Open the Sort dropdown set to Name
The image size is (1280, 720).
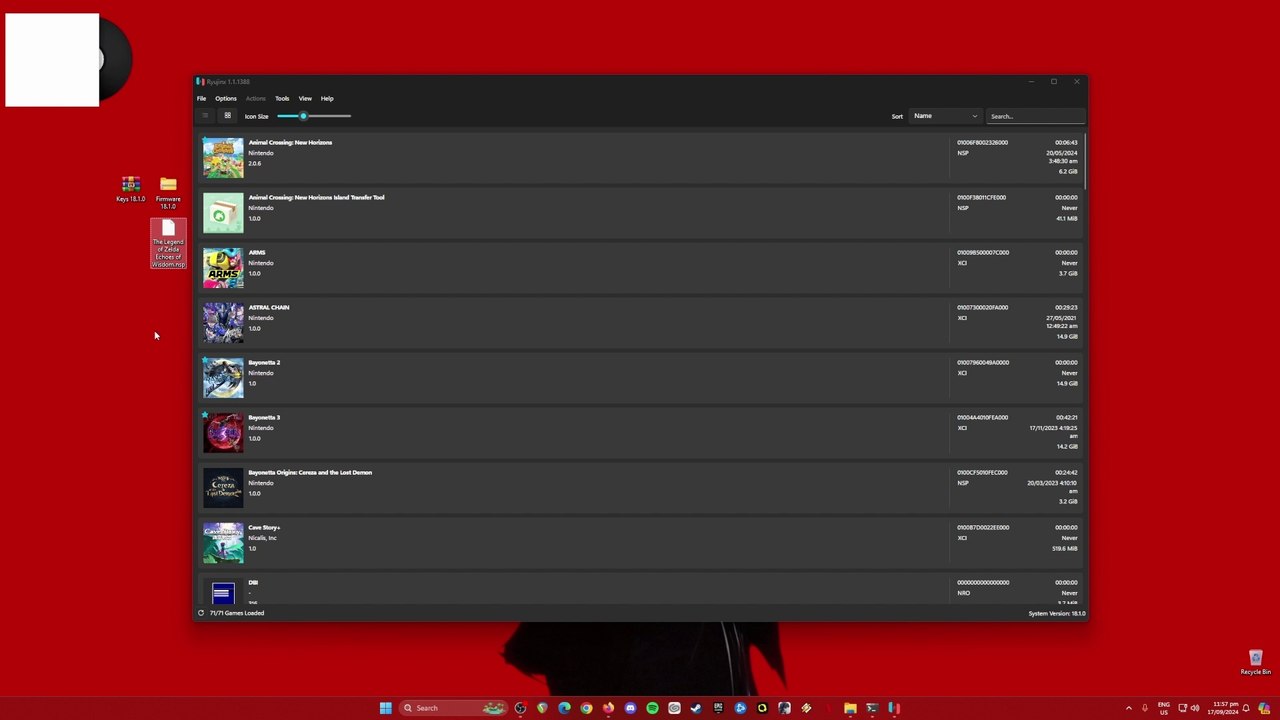pos(945,116)
